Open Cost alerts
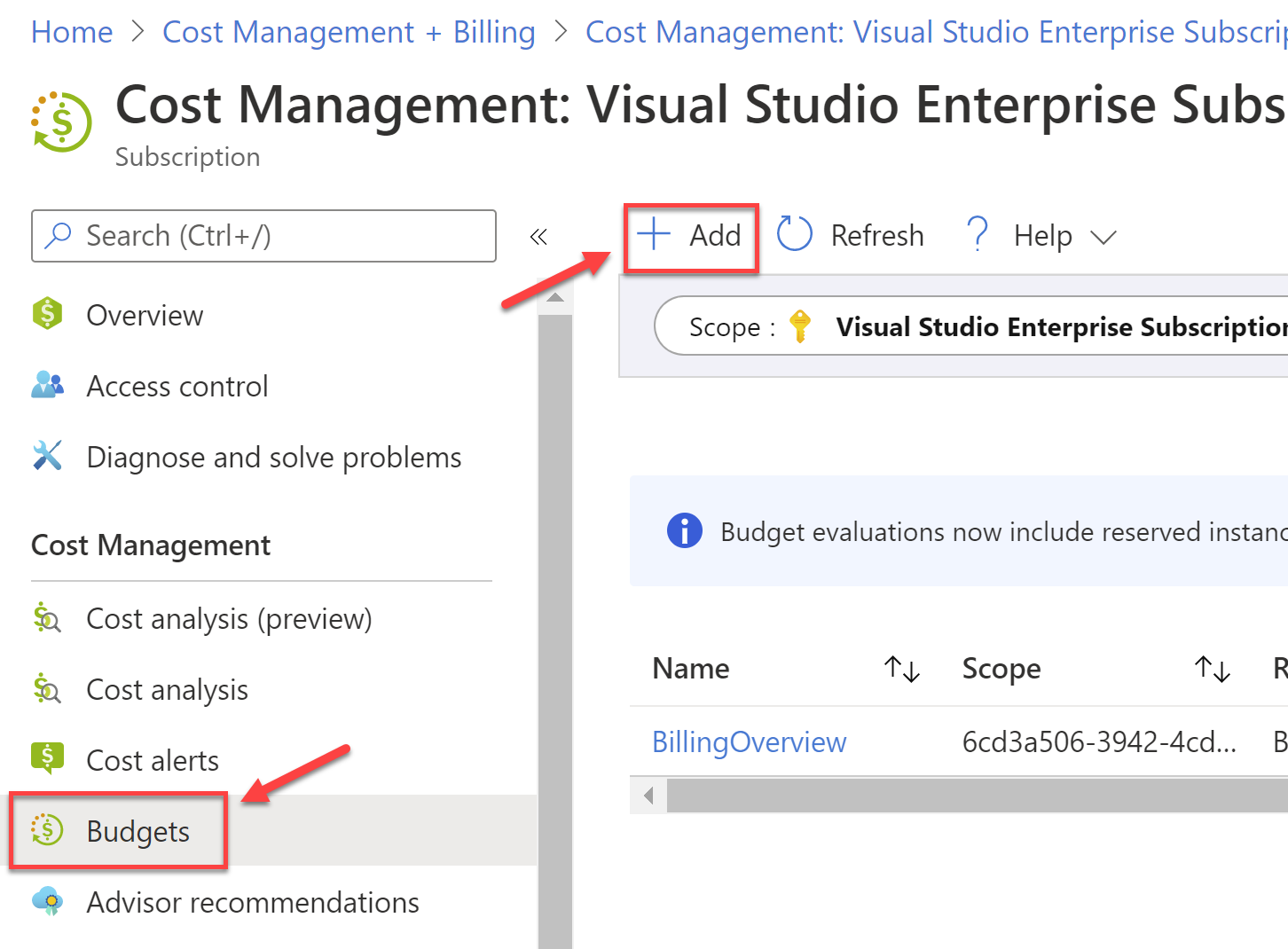This screenshot has height=949, width=1288. coord(153,760)
